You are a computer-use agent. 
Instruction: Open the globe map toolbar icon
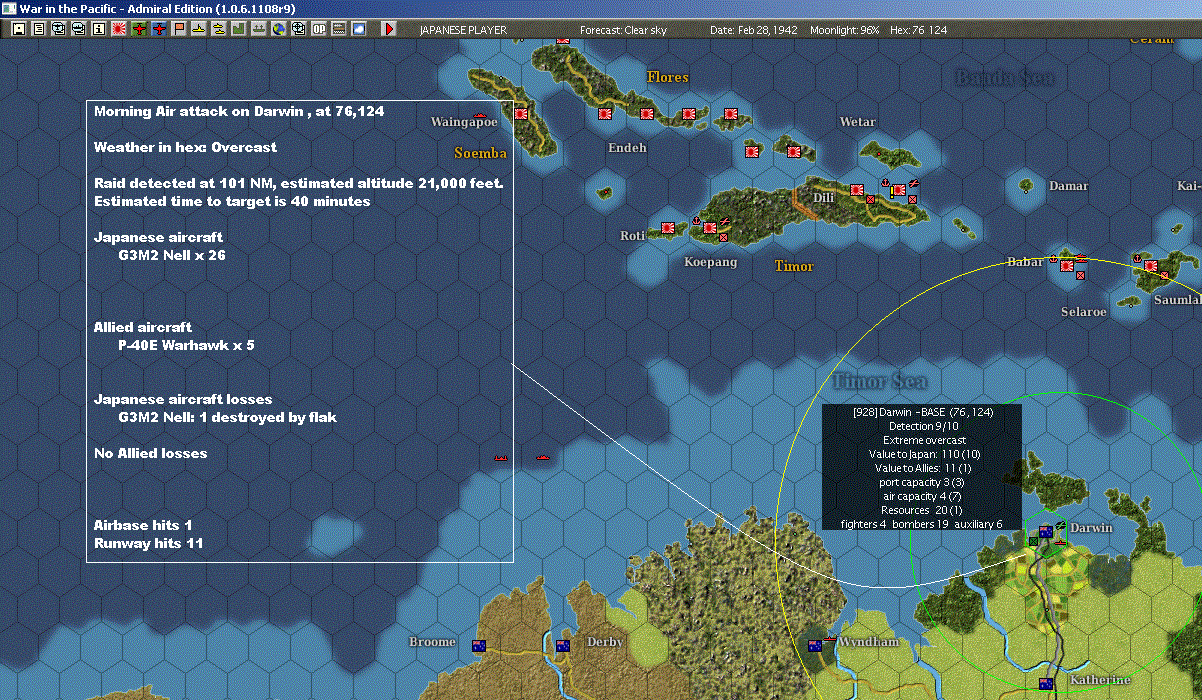pyautogui.click(x=279, y=29)
